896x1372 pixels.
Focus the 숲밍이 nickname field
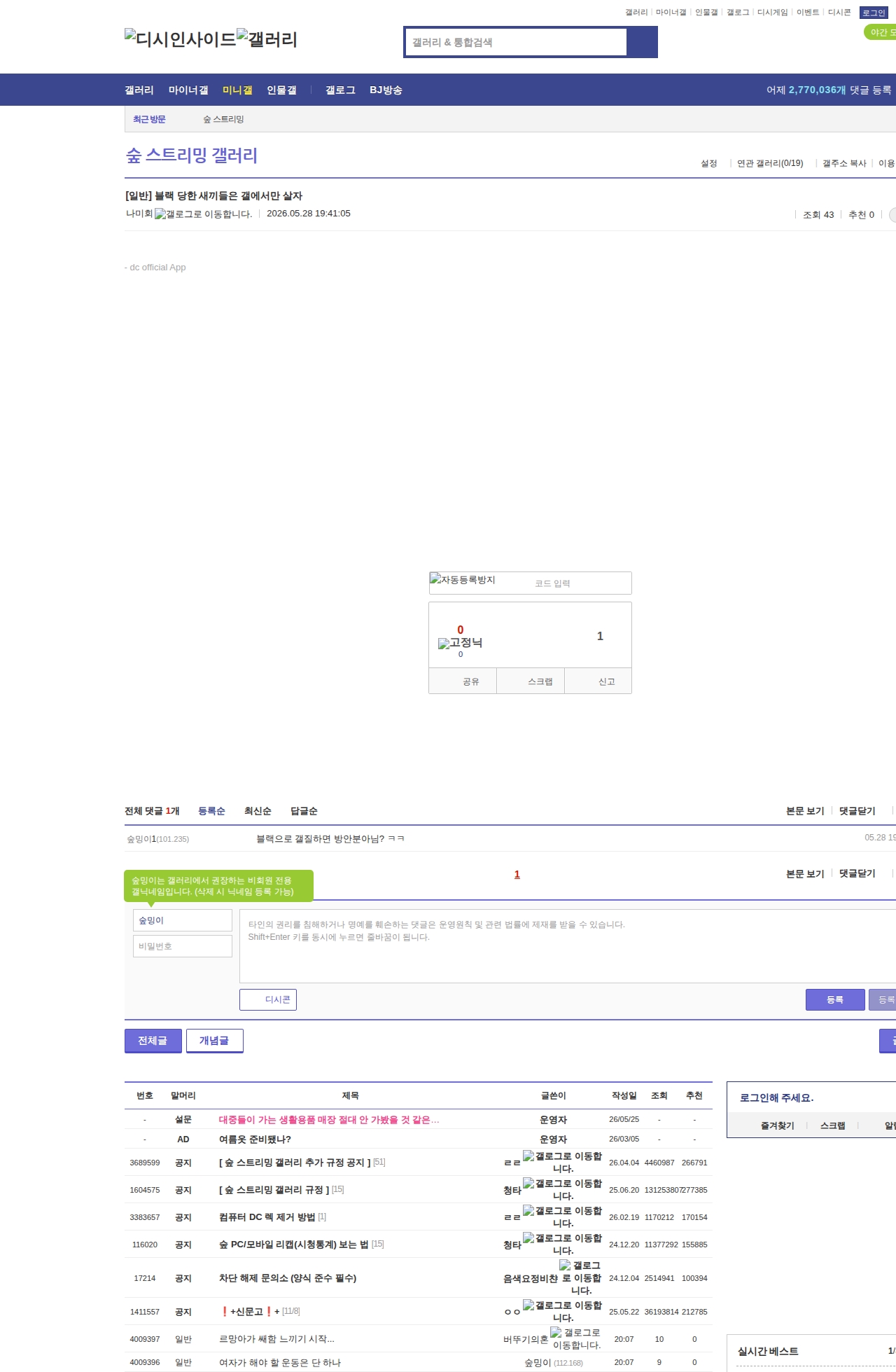point(183,920)
